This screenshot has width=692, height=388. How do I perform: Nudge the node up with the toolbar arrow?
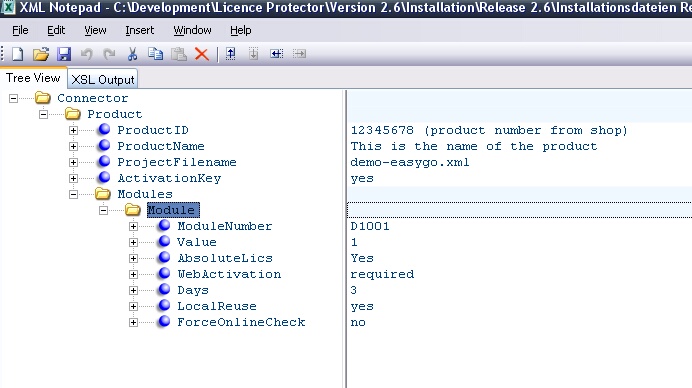click(x=230, y=54)
